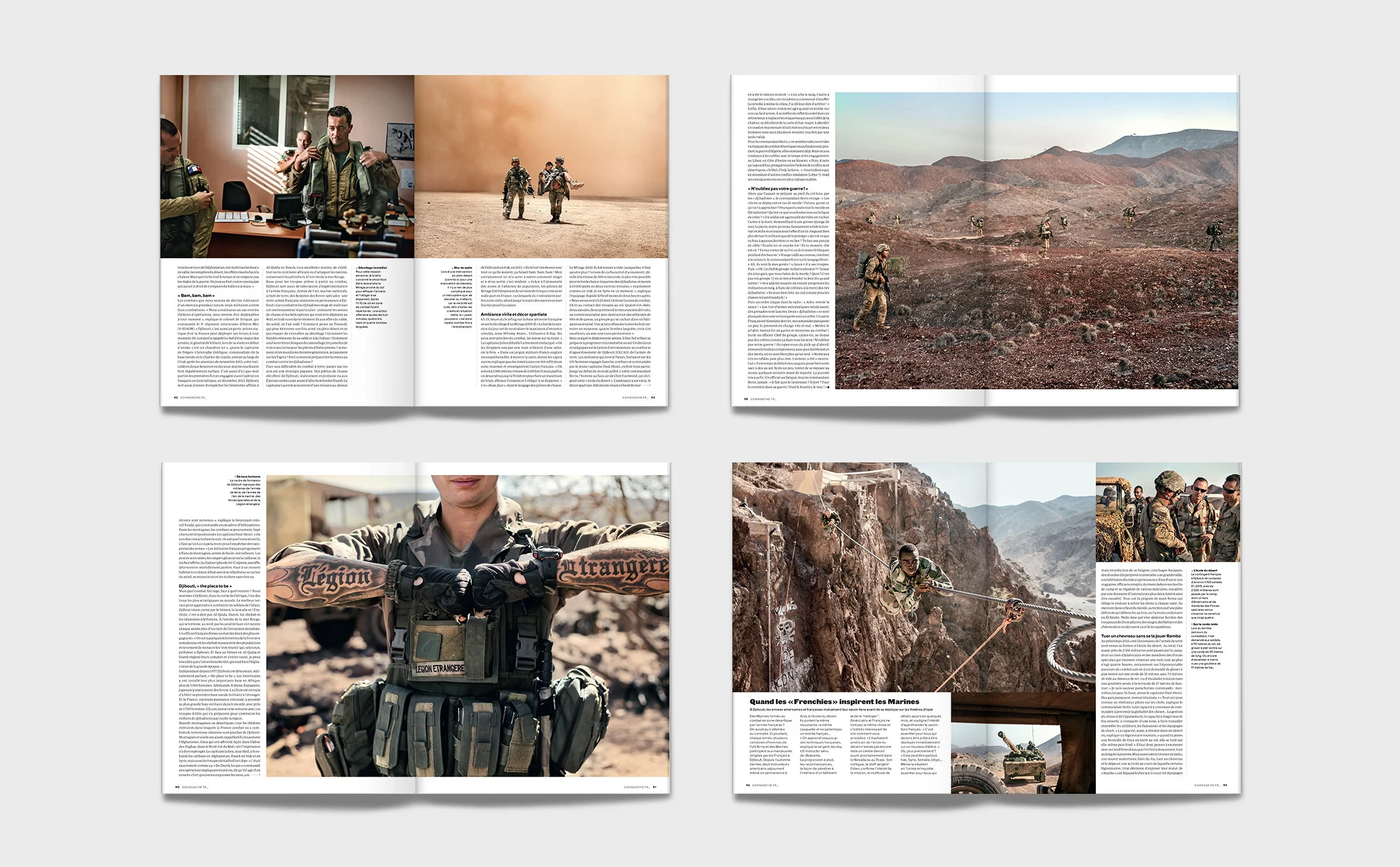This screenshot has width=1400, height=867.
Task: Click the group of soldiers beside vehicle photo
Action: (x=1168, y=512)
